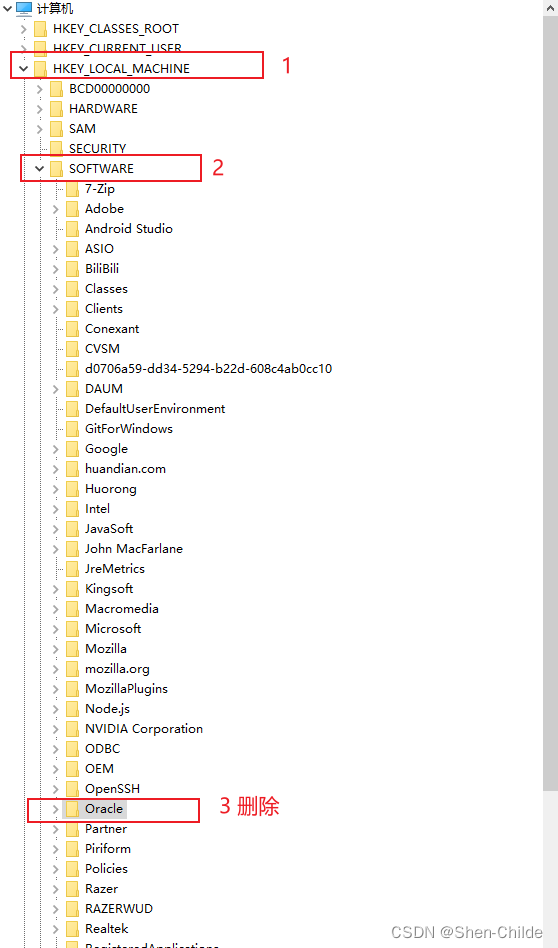Select the SAM key label

(82, 129)
